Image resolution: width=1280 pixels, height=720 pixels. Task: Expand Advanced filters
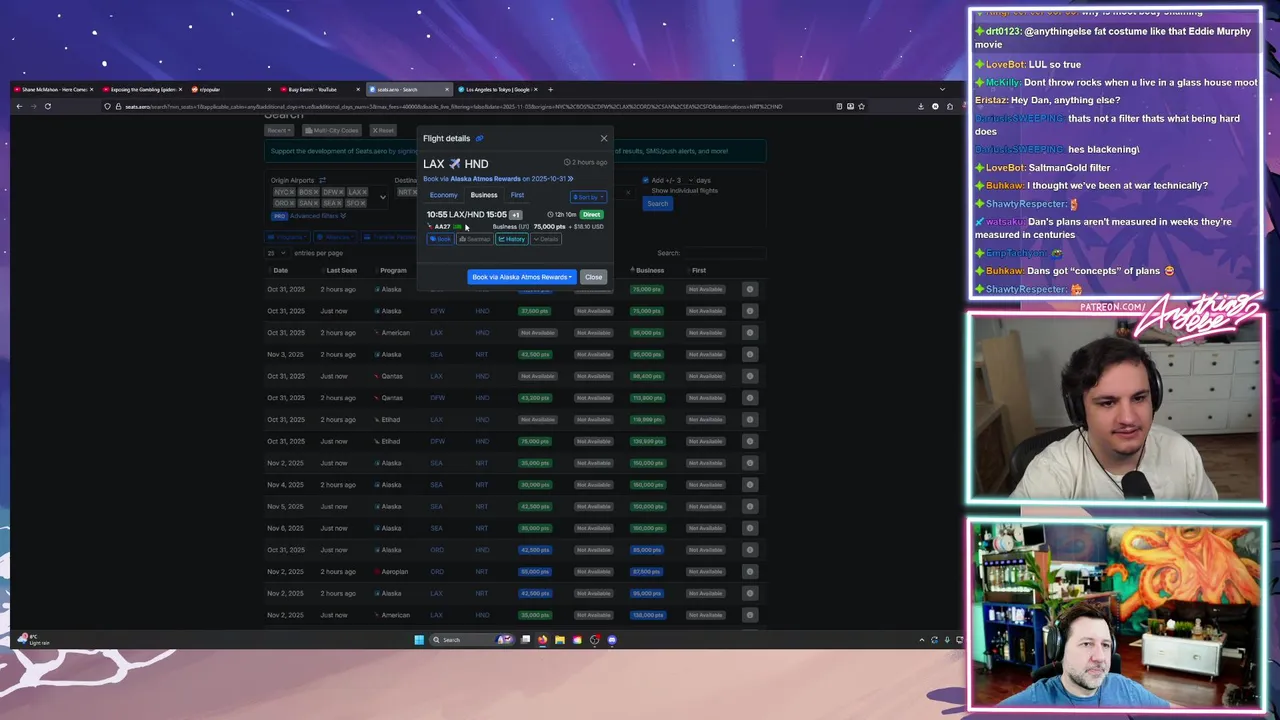(x=317, y=216)
